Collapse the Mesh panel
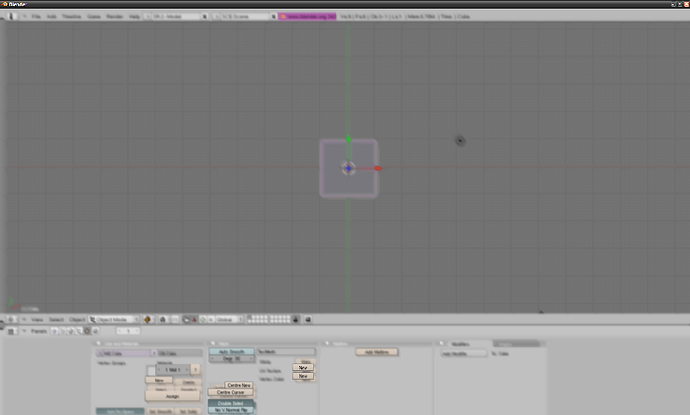This screenshot has height=415, width=690. (x=213, y=344)
